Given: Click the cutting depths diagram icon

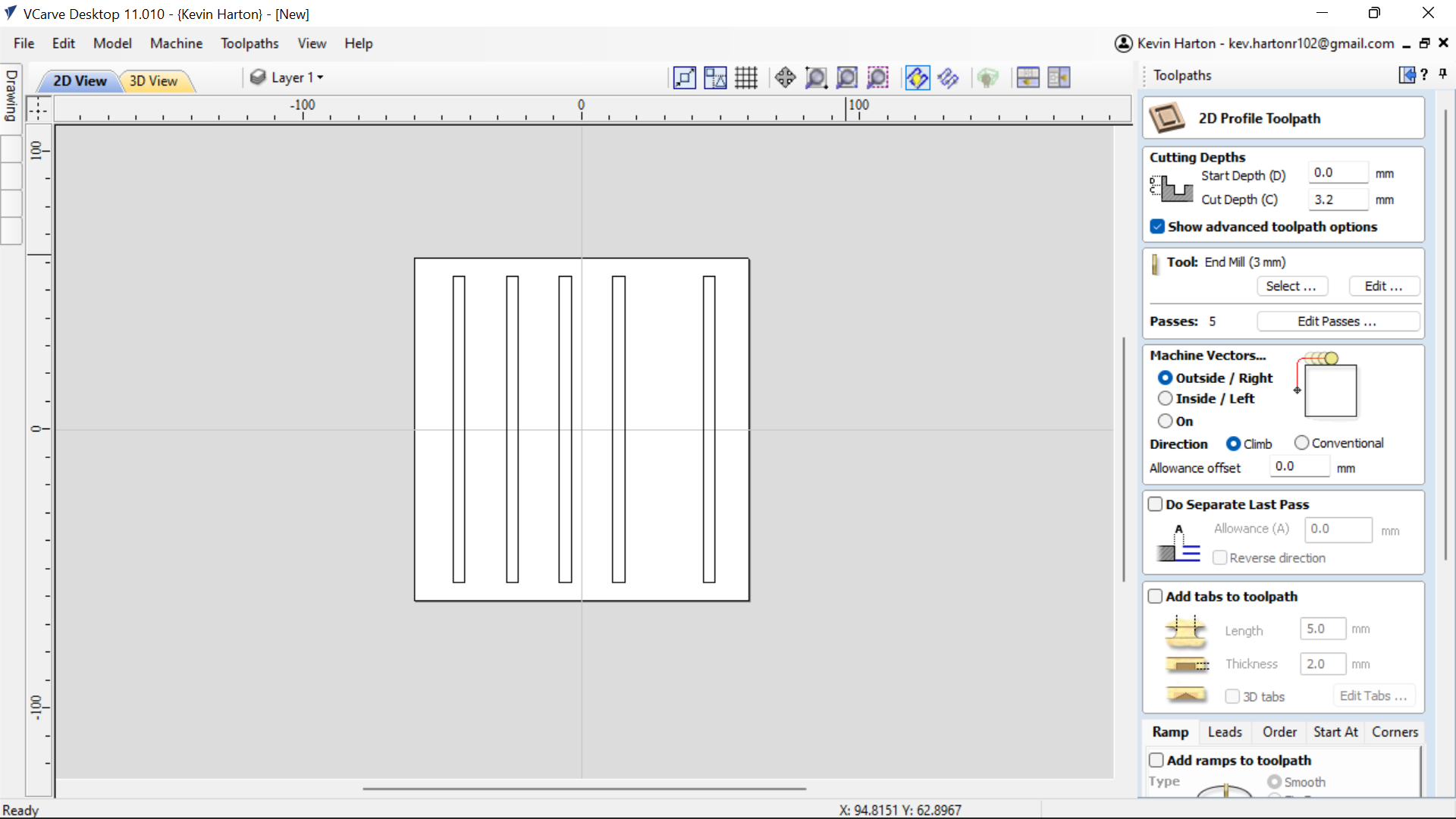Looking at the screenshot, I should (x=1171, y=188).
